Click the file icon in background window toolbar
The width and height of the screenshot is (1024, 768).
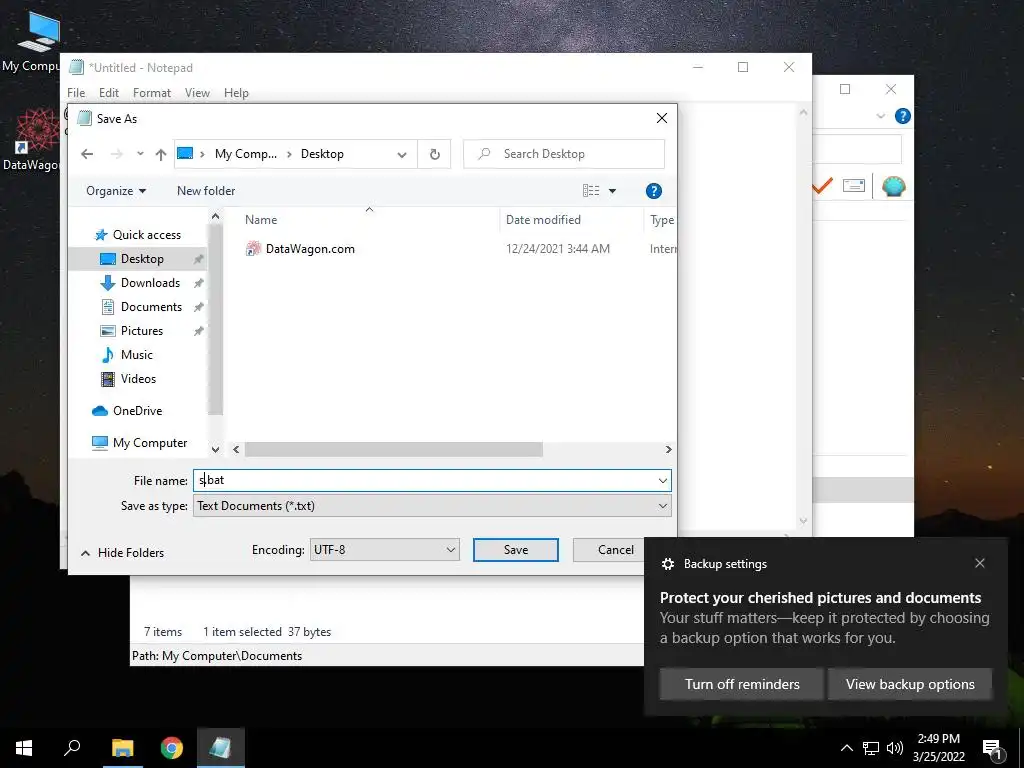pyautogui.click(x=854, y=186)
